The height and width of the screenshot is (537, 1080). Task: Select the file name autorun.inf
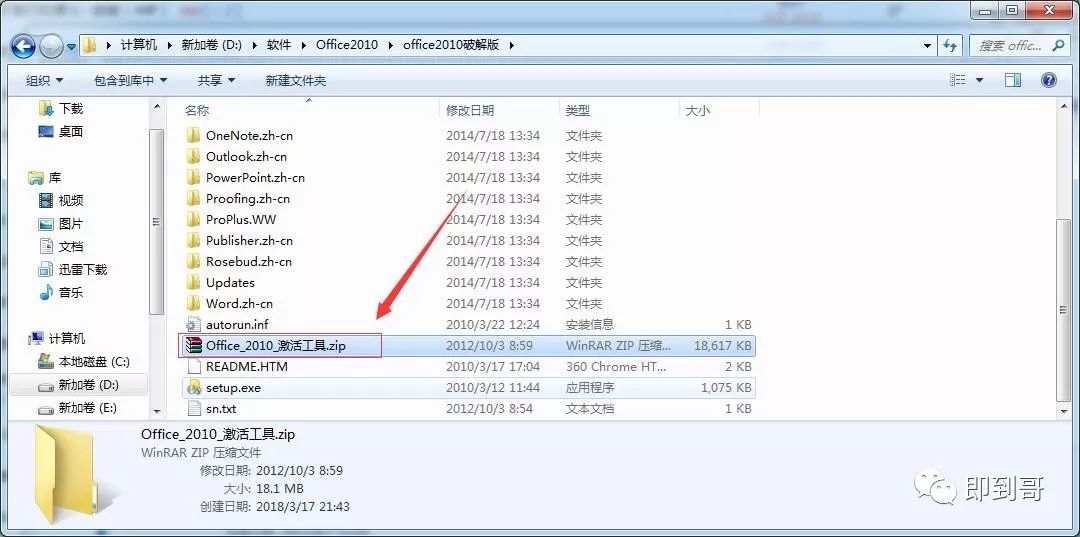237,324
